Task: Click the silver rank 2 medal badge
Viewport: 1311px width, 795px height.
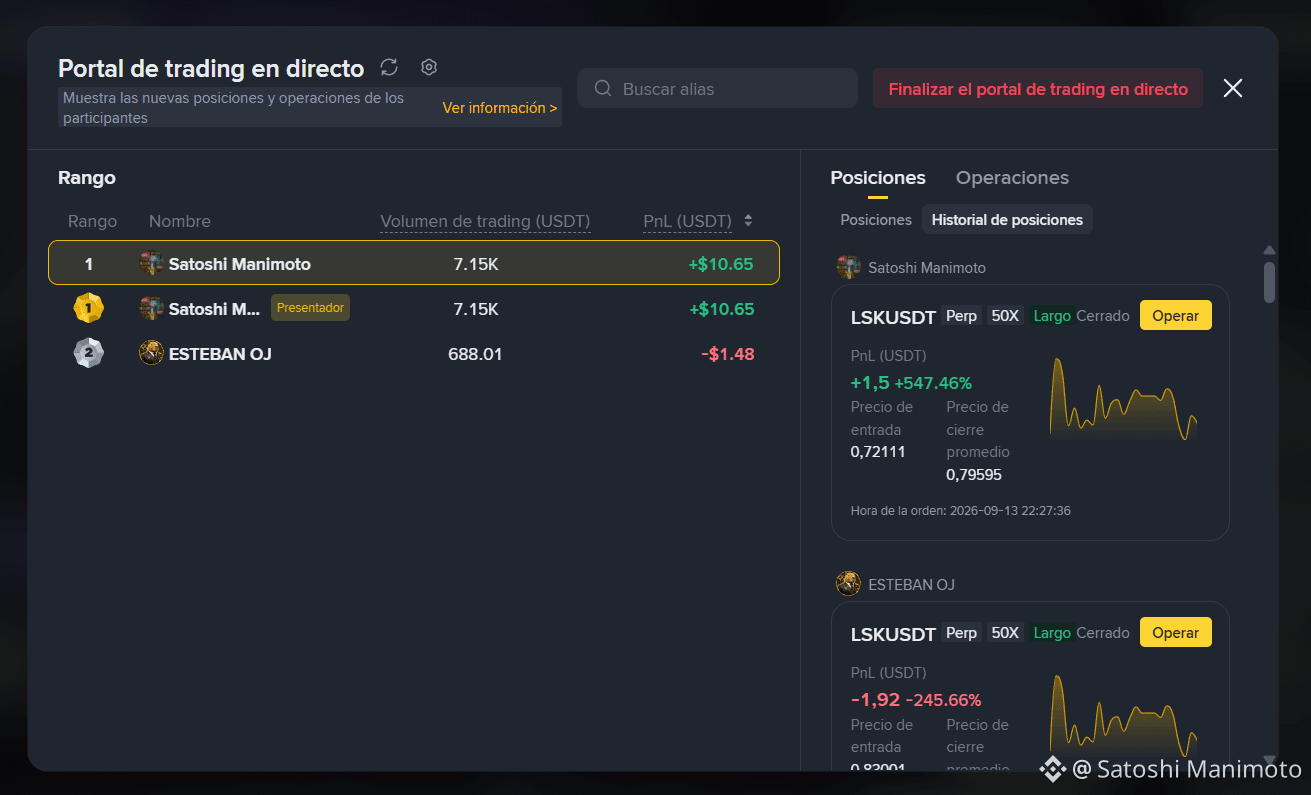Action: tap(88, 354)
